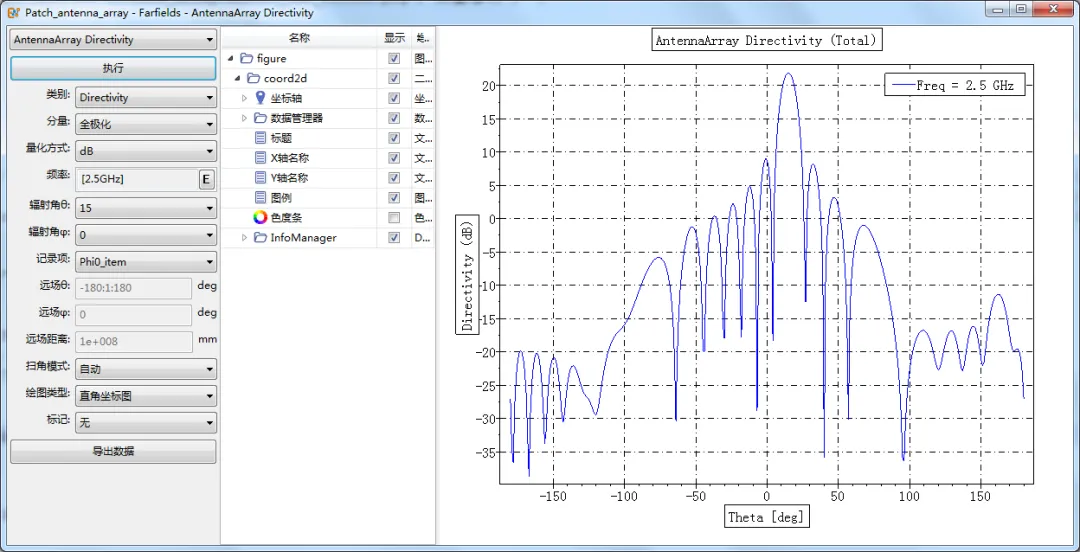Expand the InfoManager tree node
1080x552 pixels.
point(244,238)
